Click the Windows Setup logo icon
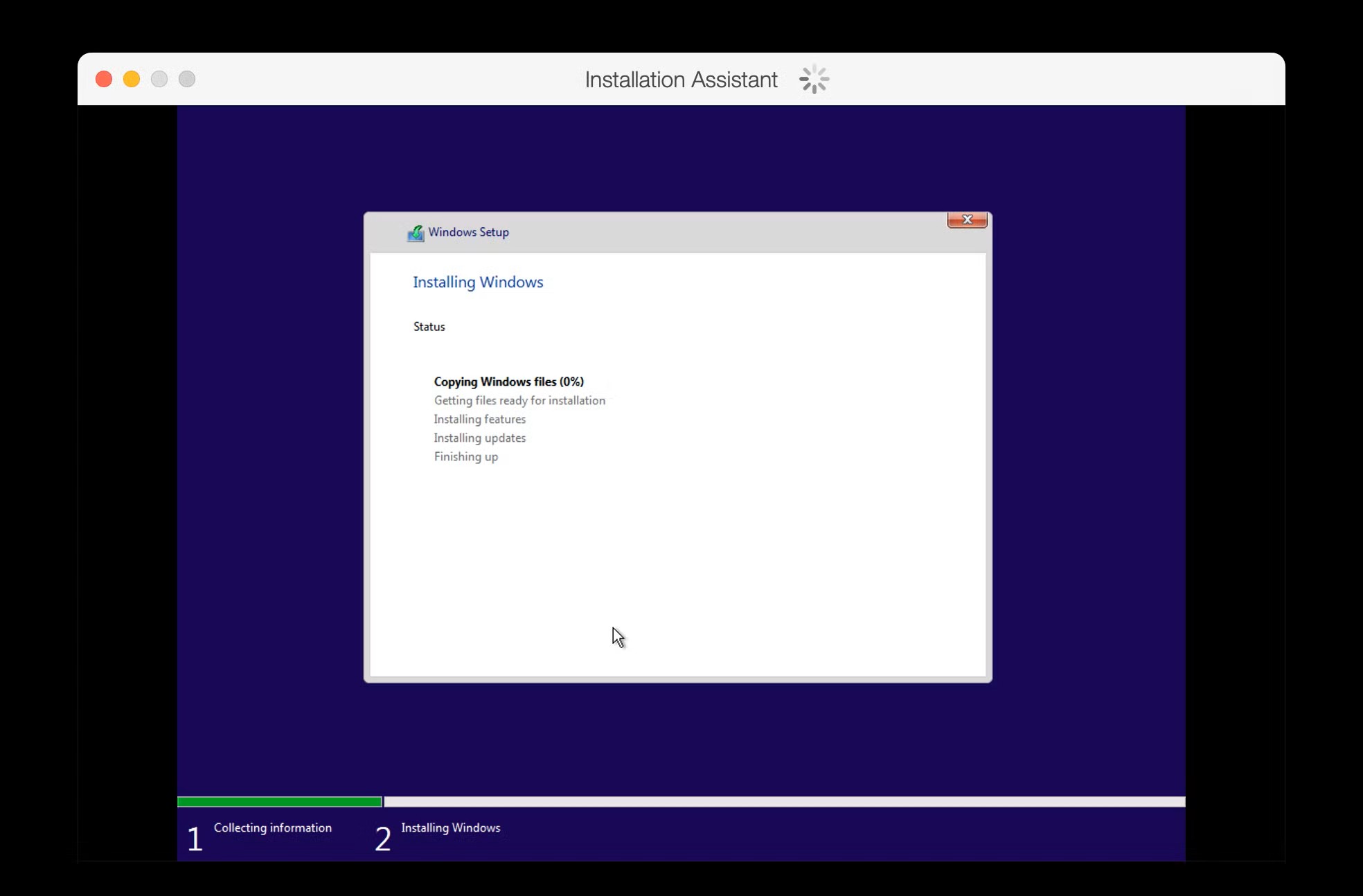 pyautogui.click(x=416, y=233)
